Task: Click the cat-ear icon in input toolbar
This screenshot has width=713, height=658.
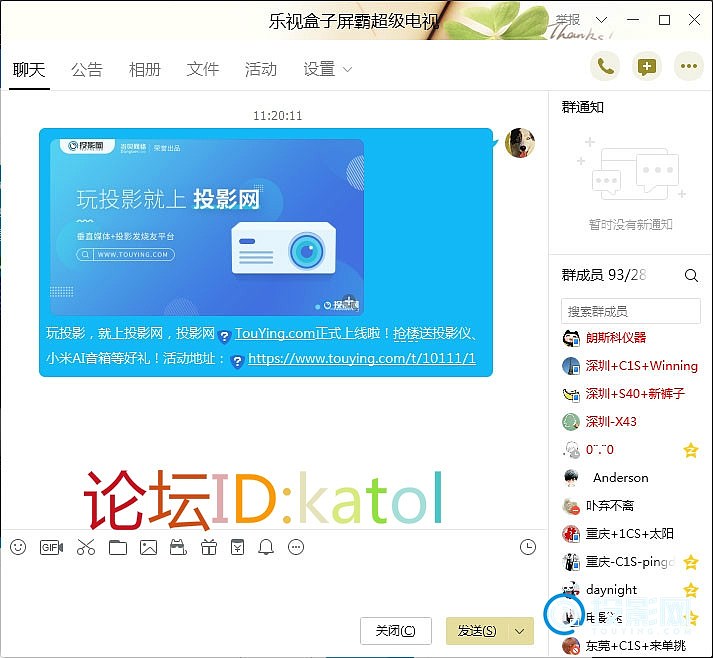Action: pyautogui.click(x=178, y=547)
